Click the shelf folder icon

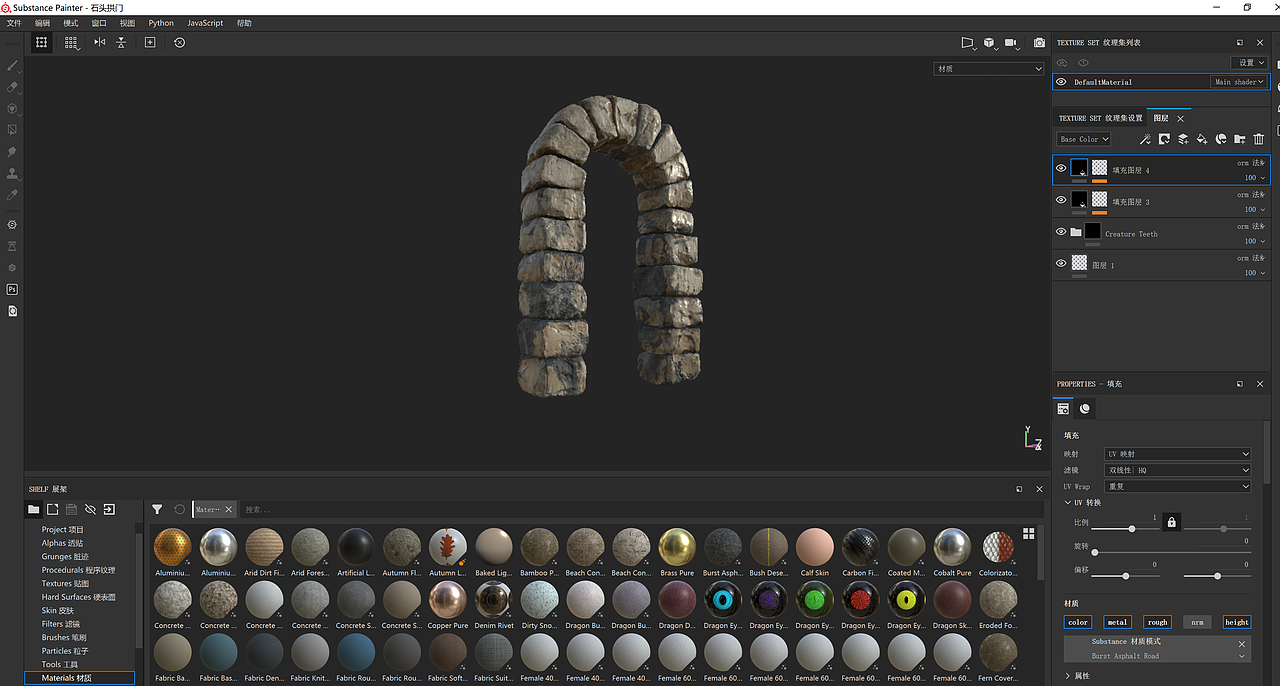(34, 509)
